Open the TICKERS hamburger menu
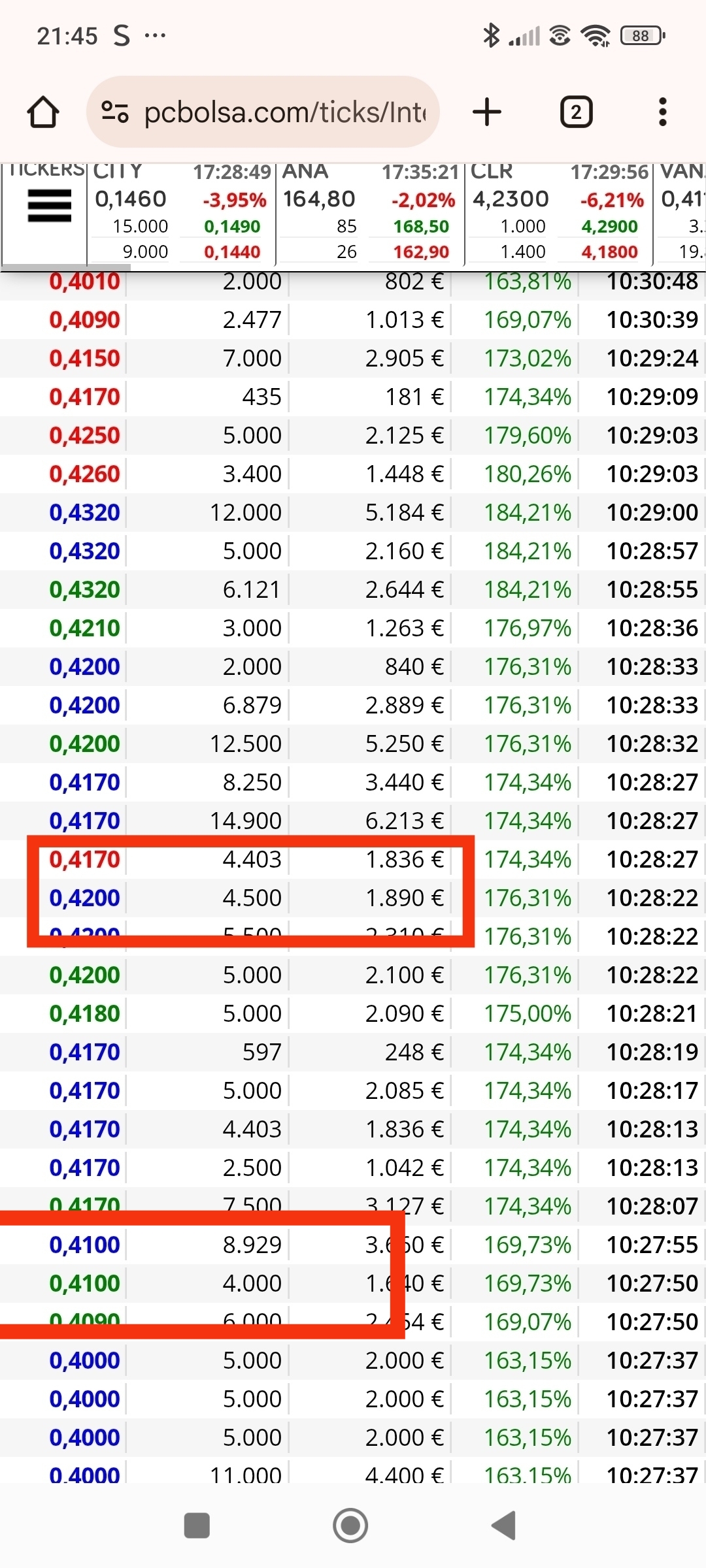The width and height of the screenshot is (706, 1568). coord(49,206)
